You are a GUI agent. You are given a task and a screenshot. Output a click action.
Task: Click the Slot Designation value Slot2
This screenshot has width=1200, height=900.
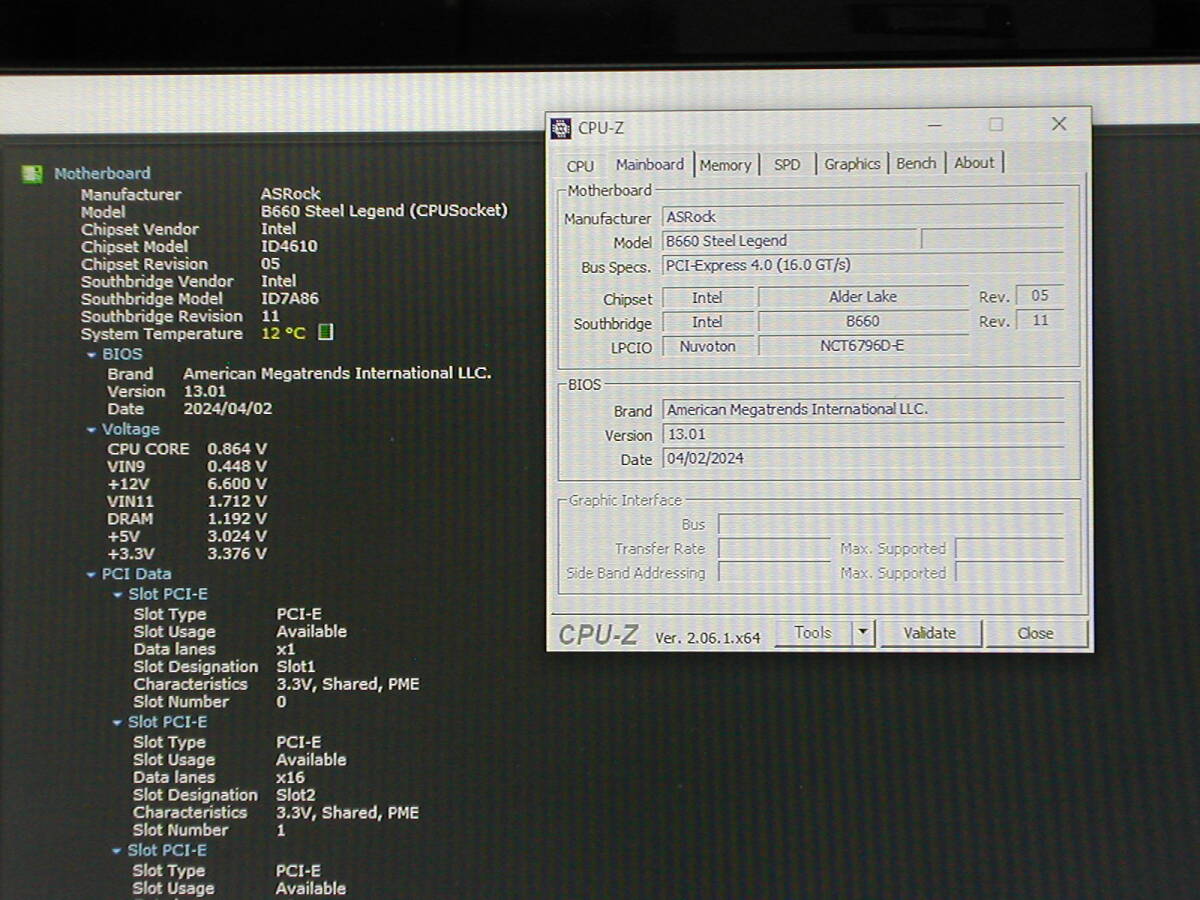(x=296, y=796)
